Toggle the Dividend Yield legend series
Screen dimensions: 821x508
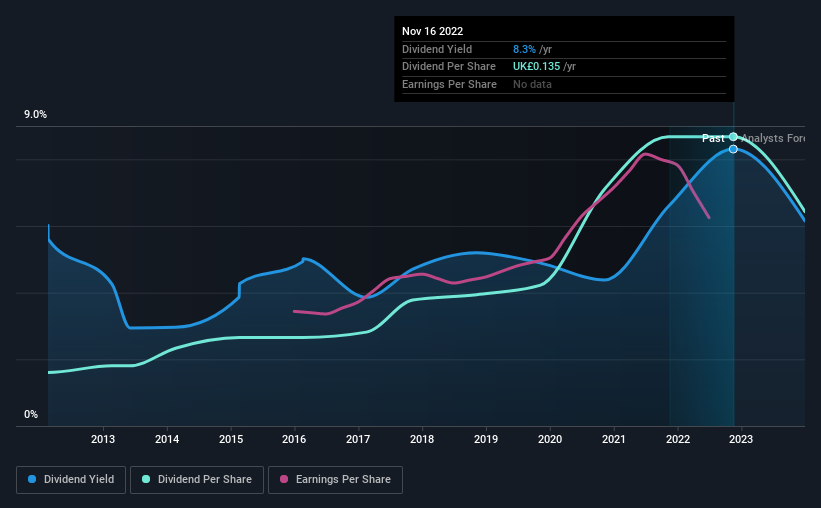click(71, 480)
